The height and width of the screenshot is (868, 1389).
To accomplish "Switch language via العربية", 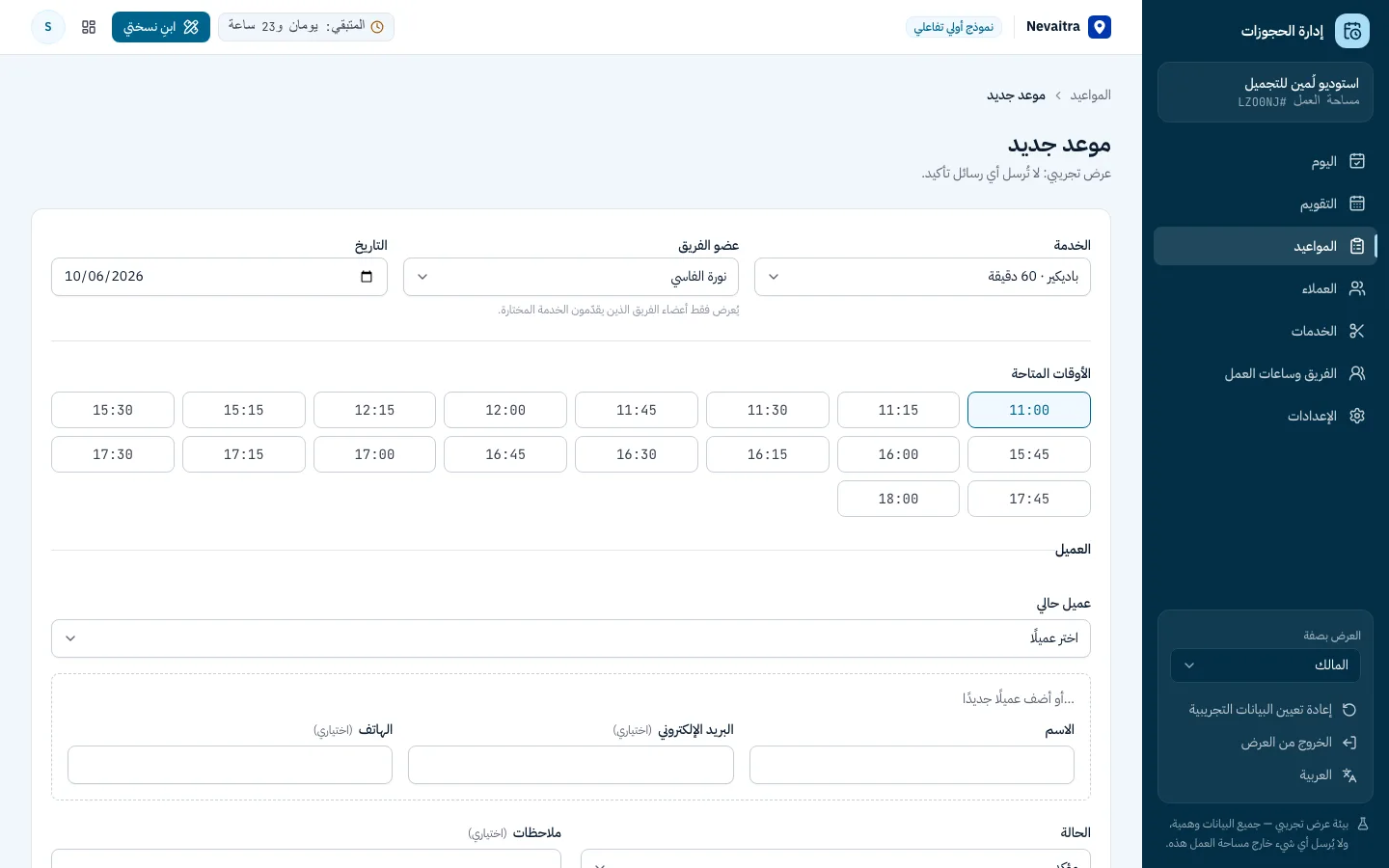I will pyautogui.click(x=1266, y=775).
